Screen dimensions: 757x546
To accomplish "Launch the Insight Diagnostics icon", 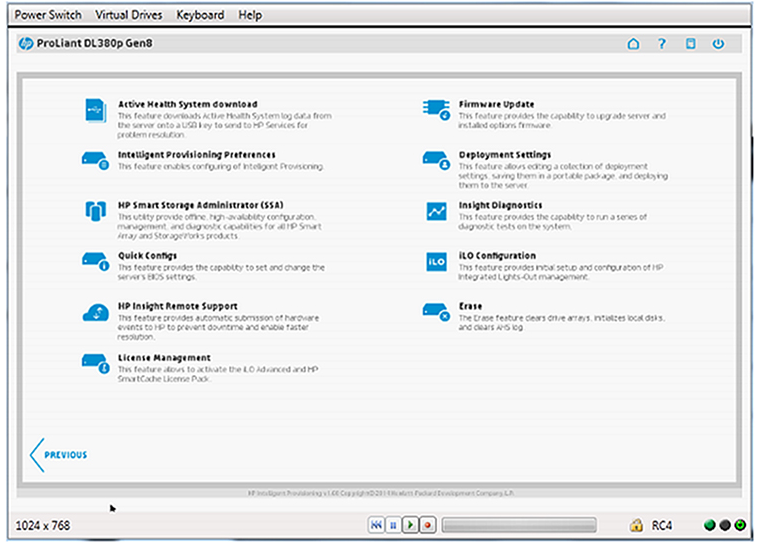I will (x=436, y=211).
